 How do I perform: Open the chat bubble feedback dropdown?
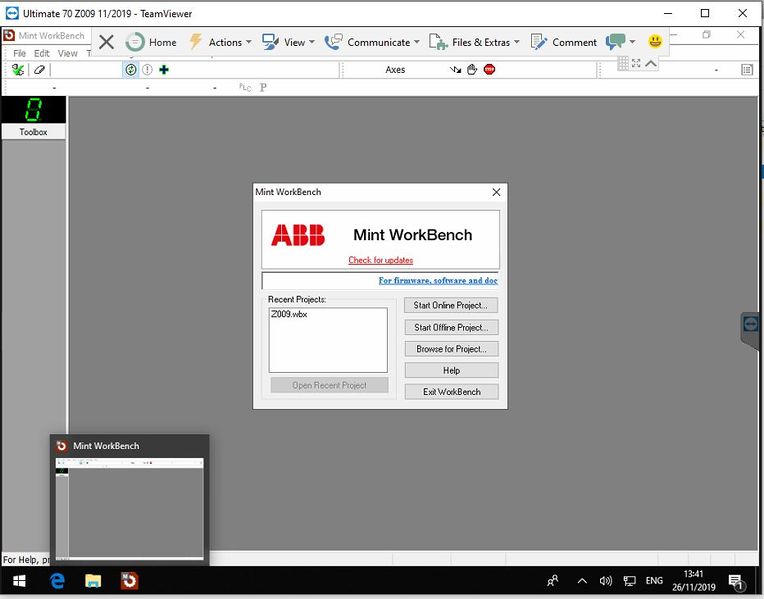620,42
